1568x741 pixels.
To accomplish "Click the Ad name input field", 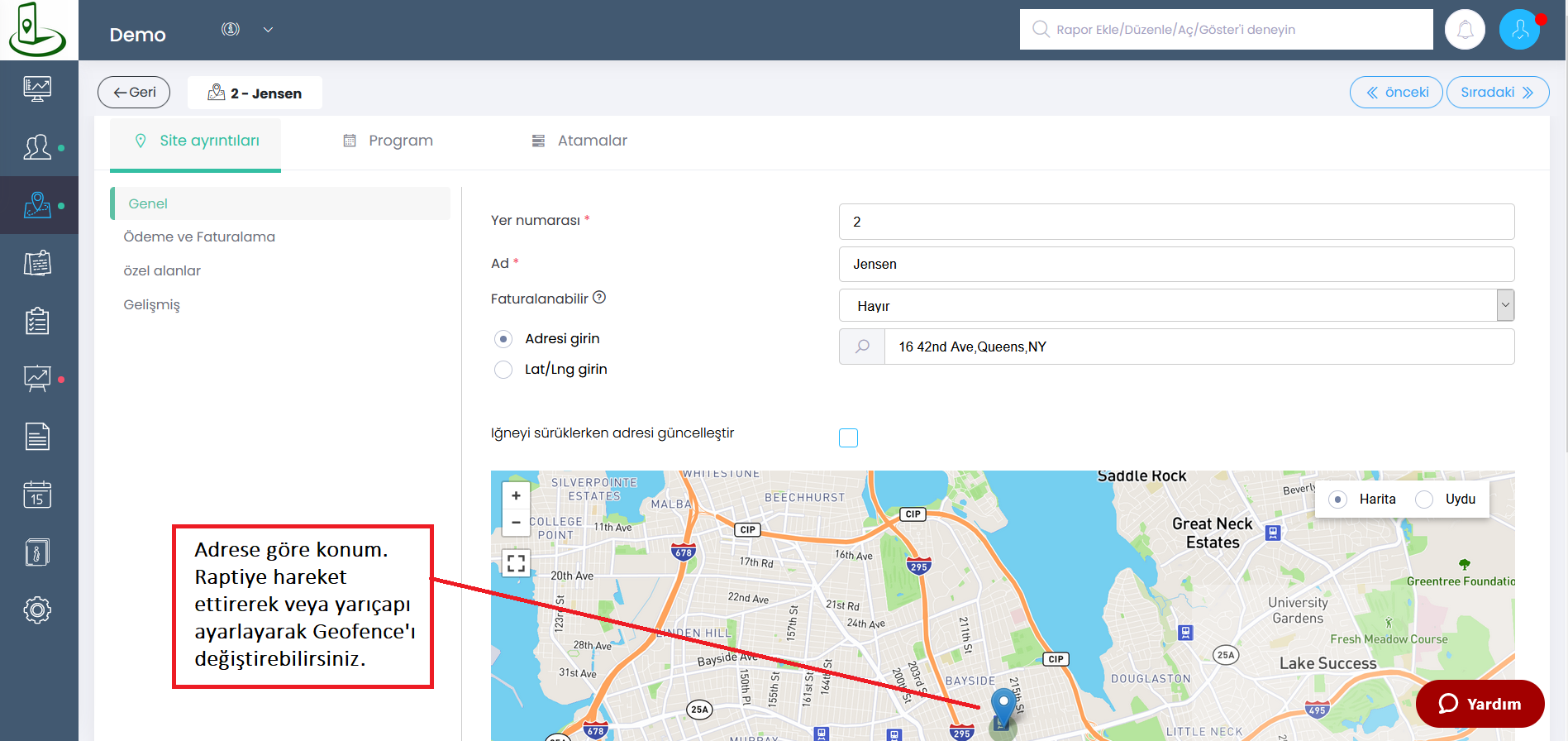I will 1176,265.
